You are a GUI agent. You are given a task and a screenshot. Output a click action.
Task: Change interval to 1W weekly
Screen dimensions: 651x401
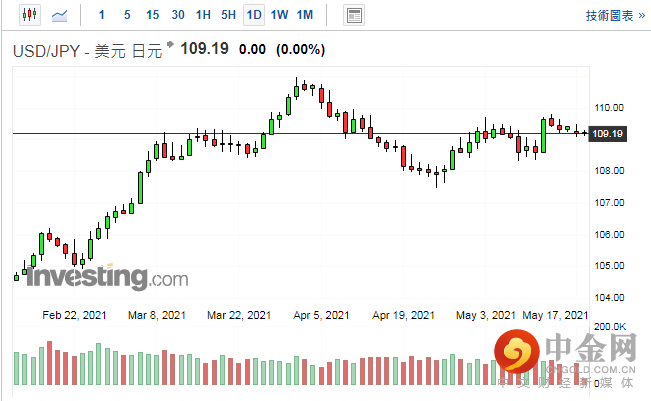(x=279, y=15)
